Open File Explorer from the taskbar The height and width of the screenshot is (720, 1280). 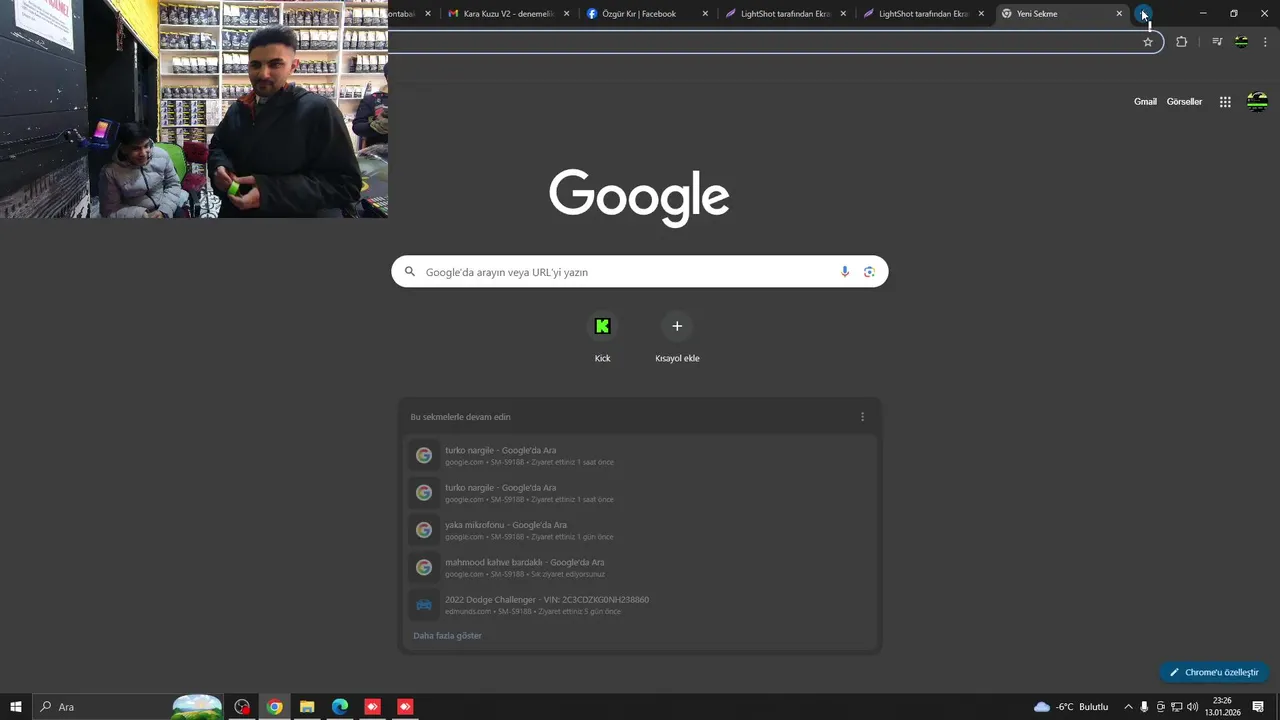307,707
